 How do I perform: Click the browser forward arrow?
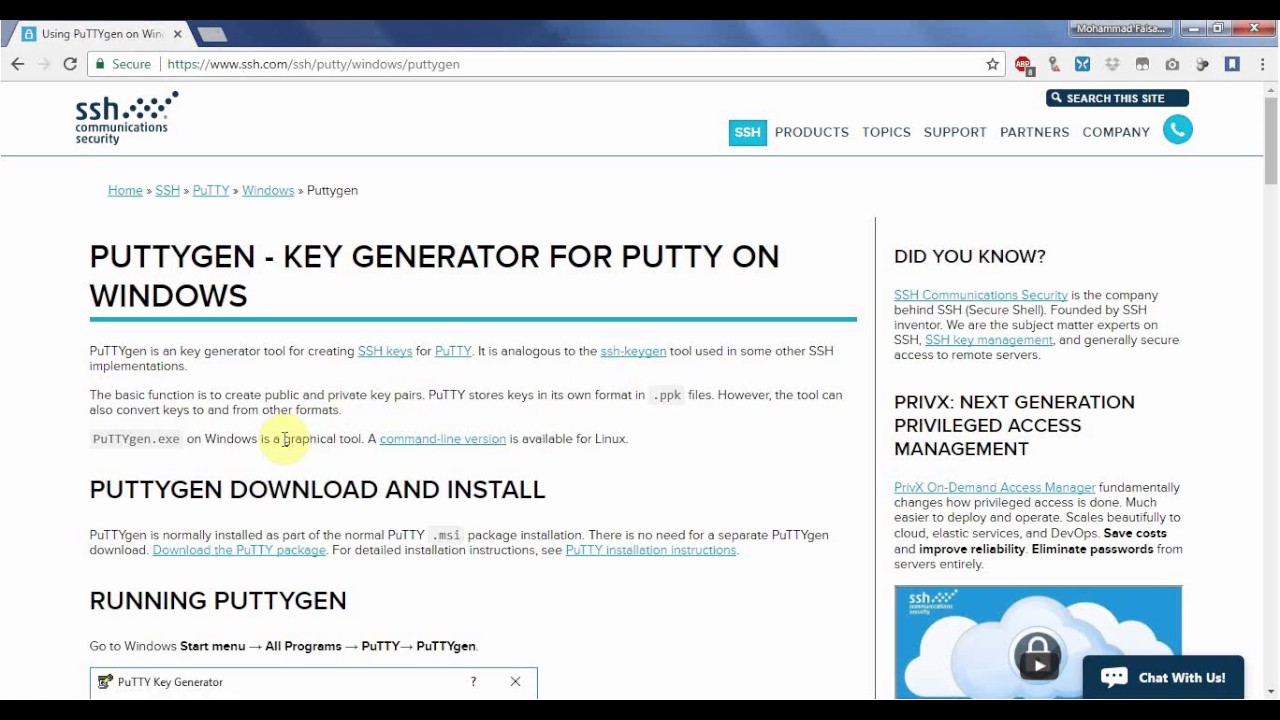pos(44,64)
